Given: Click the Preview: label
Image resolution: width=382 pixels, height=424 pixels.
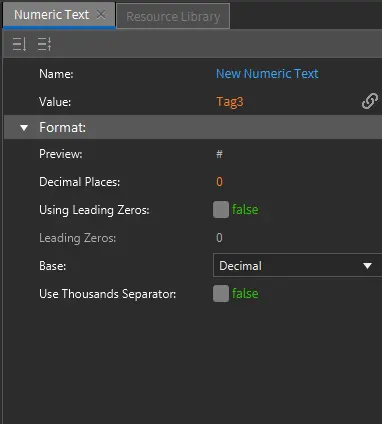Looking at the screenshot, I should tap(61, 154).
